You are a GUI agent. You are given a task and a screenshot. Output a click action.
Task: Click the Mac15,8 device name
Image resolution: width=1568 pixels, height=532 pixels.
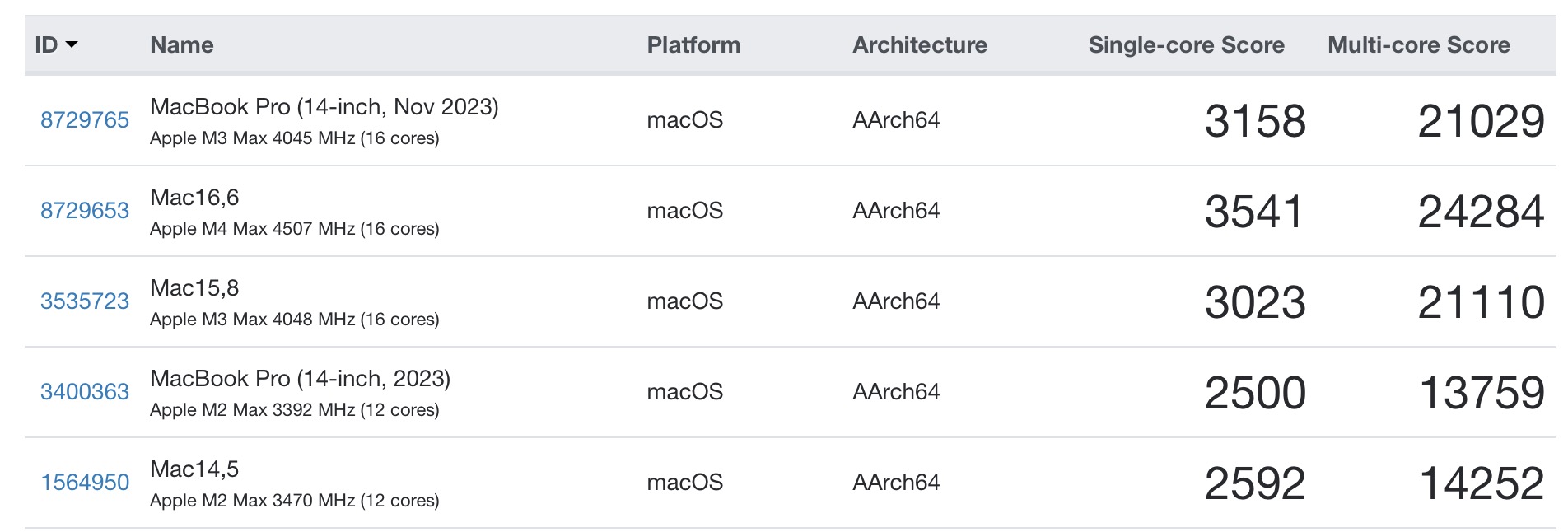point(194,288)
